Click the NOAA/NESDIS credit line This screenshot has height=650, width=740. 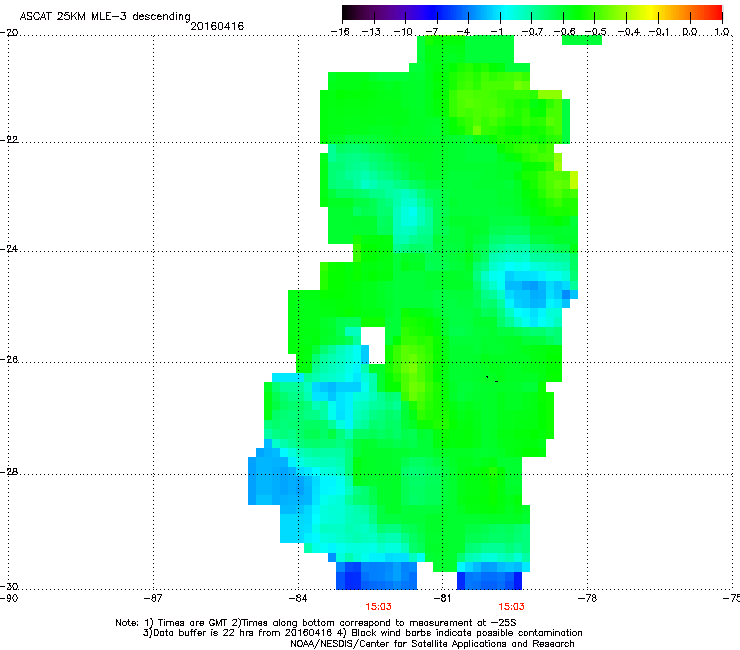coord(432,644)
